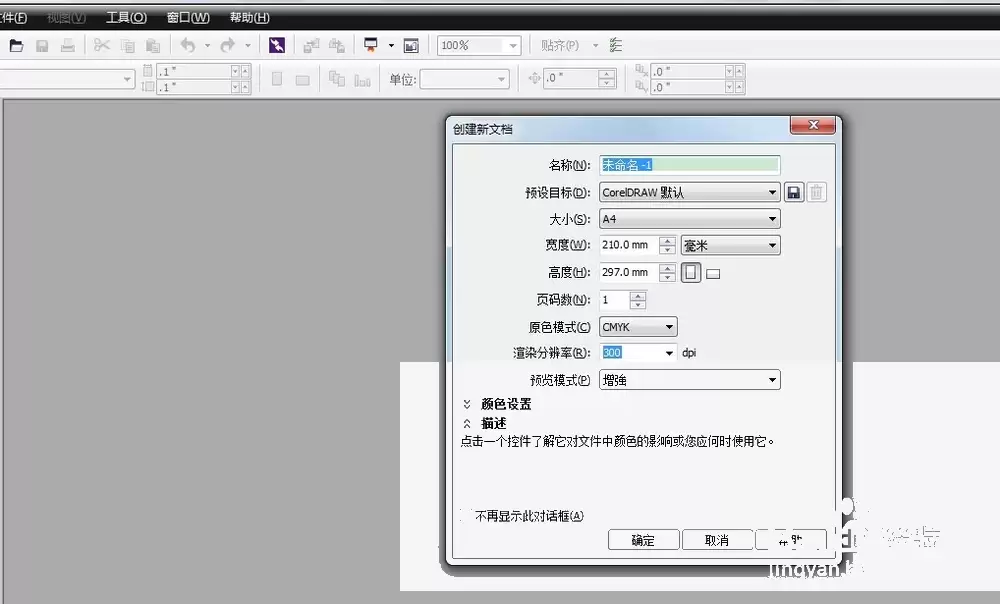Open the Undo history dropdown arrow

click(x=207, y=45)
